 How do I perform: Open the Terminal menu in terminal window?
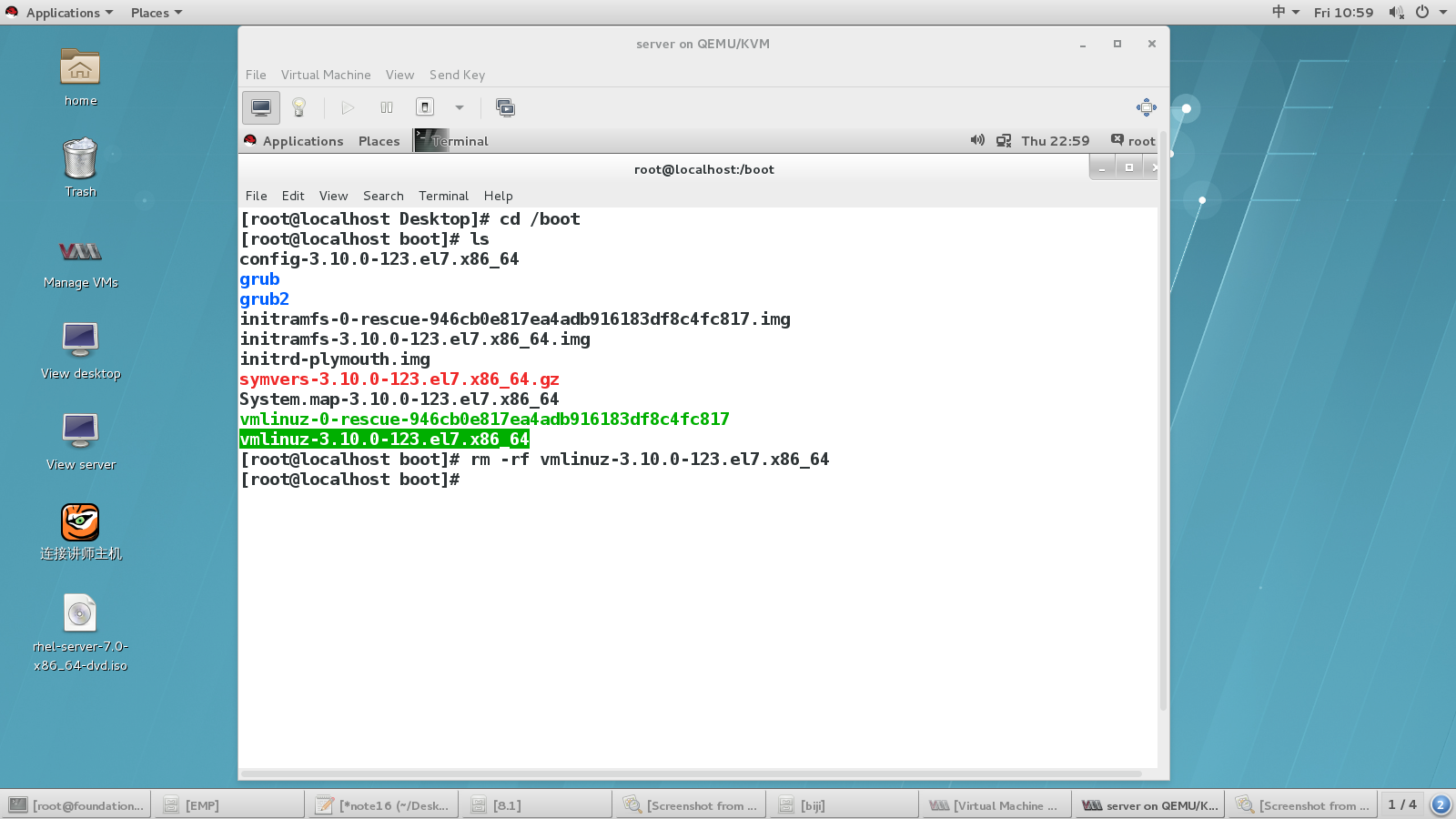coord(443,196)
